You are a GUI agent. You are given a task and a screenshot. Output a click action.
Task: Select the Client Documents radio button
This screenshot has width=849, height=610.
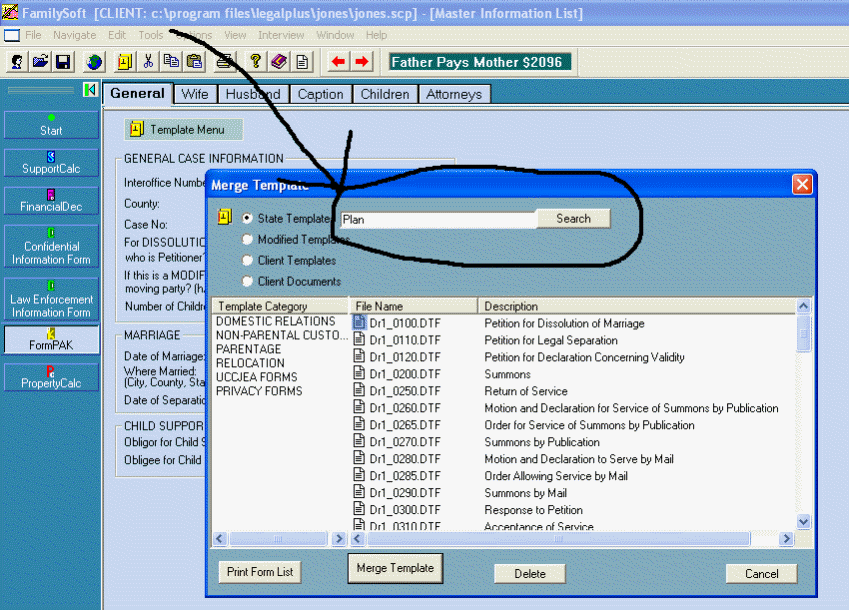click(247, 282)
